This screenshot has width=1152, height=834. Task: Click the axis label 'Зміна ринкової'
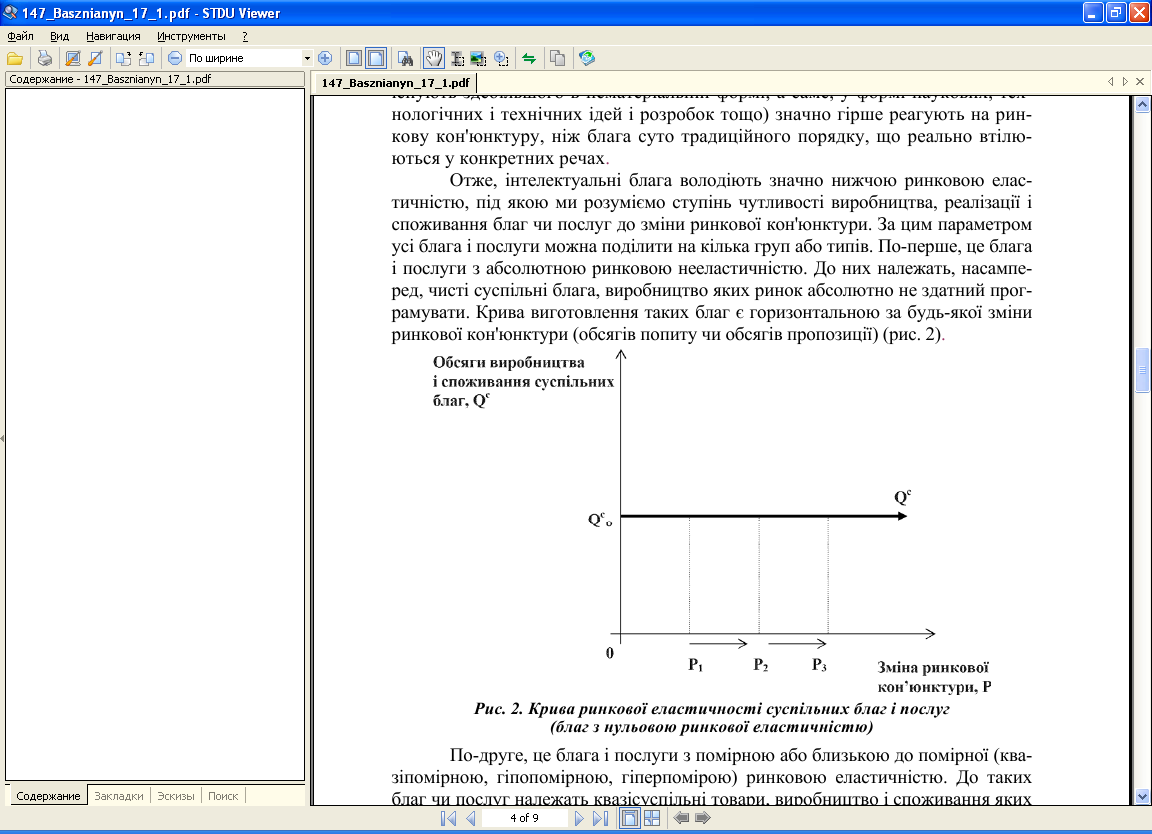pos(932,667)
